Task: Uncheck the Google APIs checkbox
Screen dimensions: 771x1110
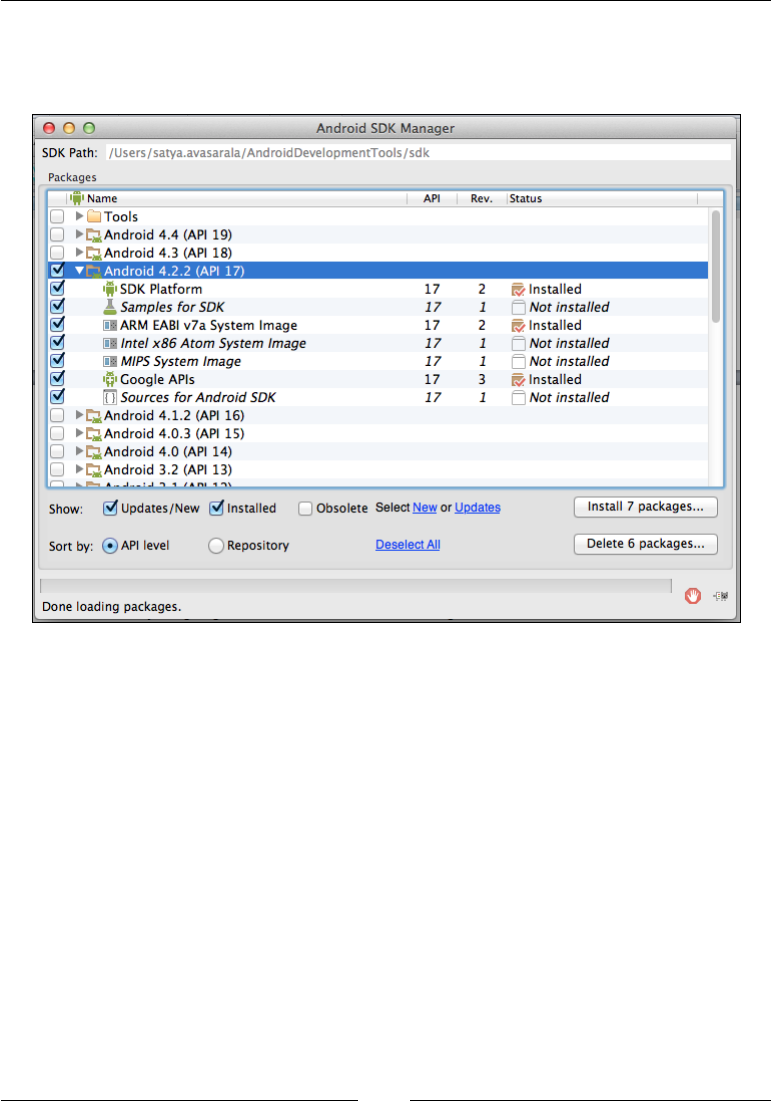Action: (57, 379)
